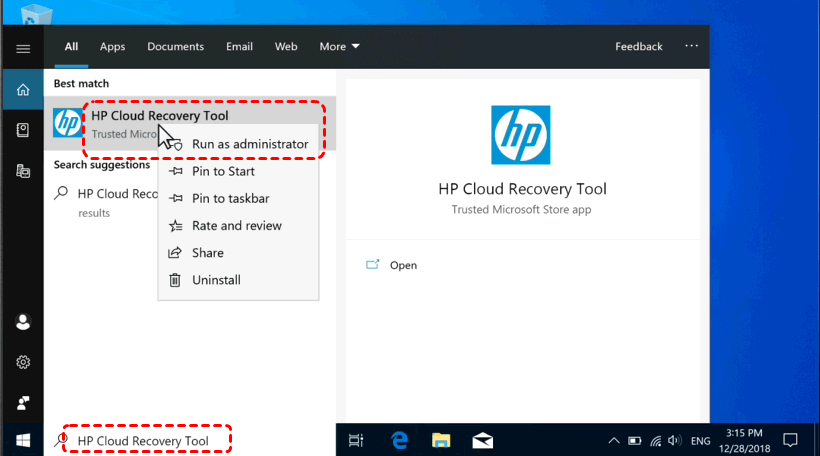Viewport: 820px width, 456px height.
Task: Switch to the Web search tab
Action: (x=286, y=47)
